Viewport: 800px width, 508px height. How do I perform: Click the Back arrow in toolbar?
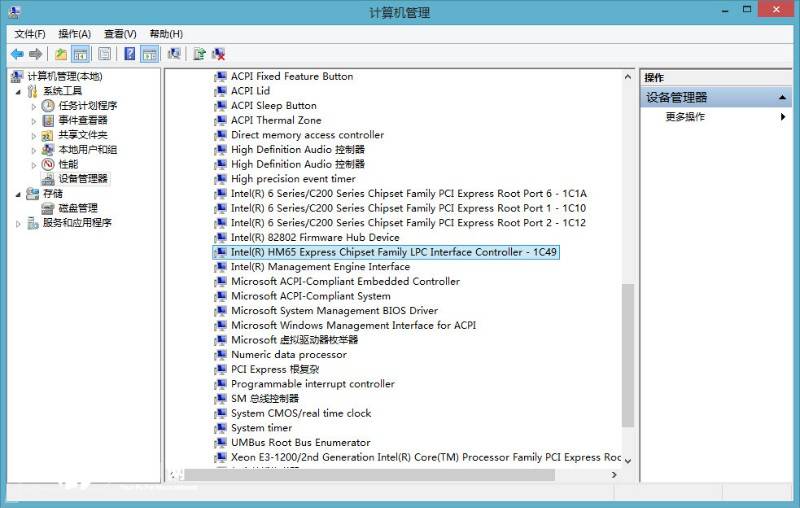tap(17, 54)
